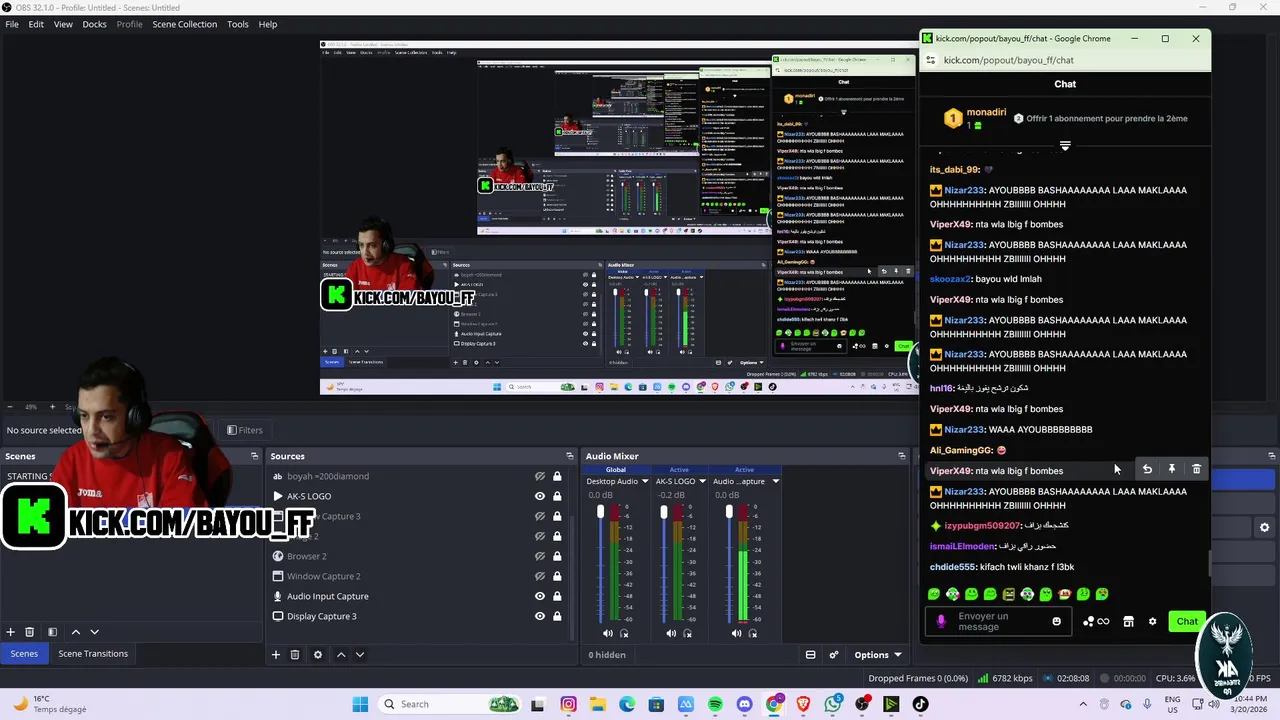Pop out the Scenes dock
This screenshot has width=1280, height=720.
pyautogui.click(x=254, y=456)
